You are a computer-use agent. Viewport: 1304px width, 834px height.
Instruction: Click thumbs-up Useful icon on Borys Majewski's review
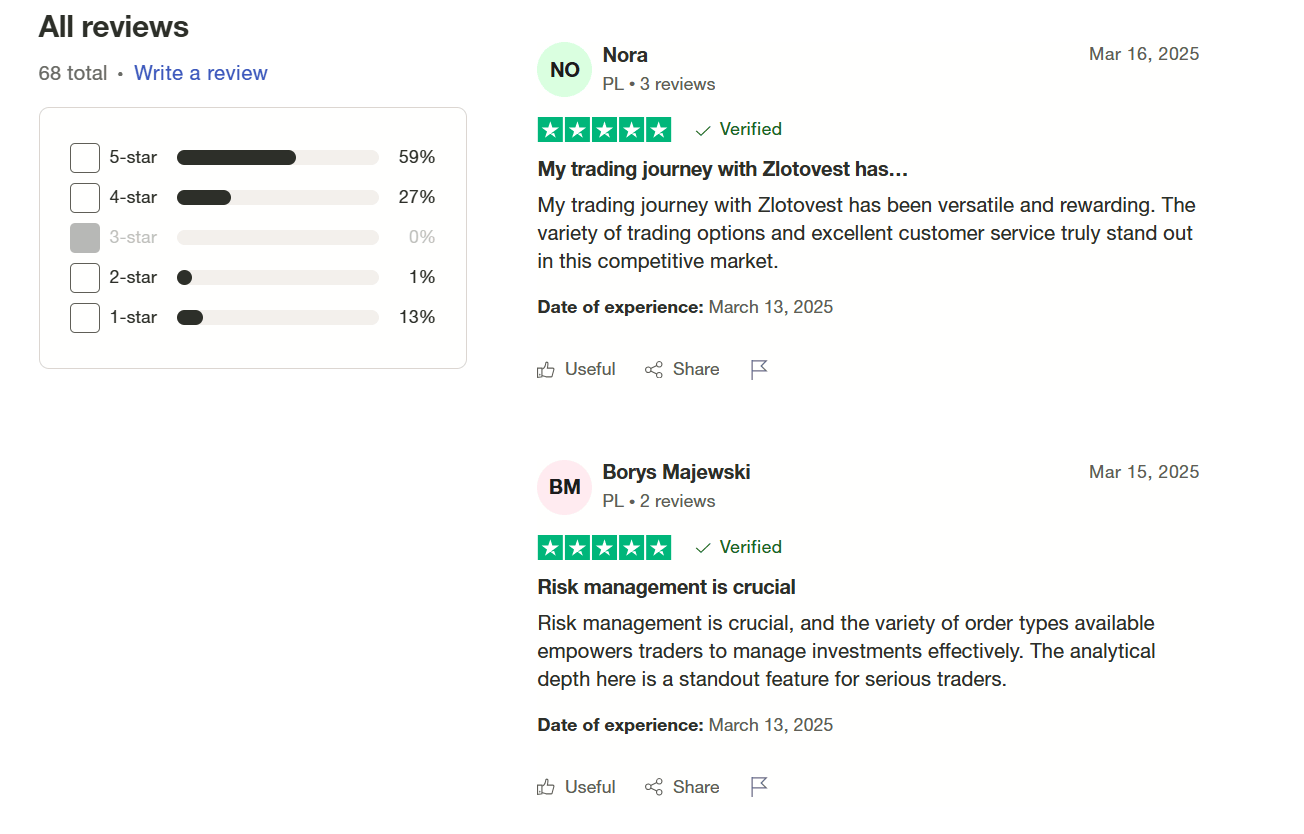click(x=546, y=787)
